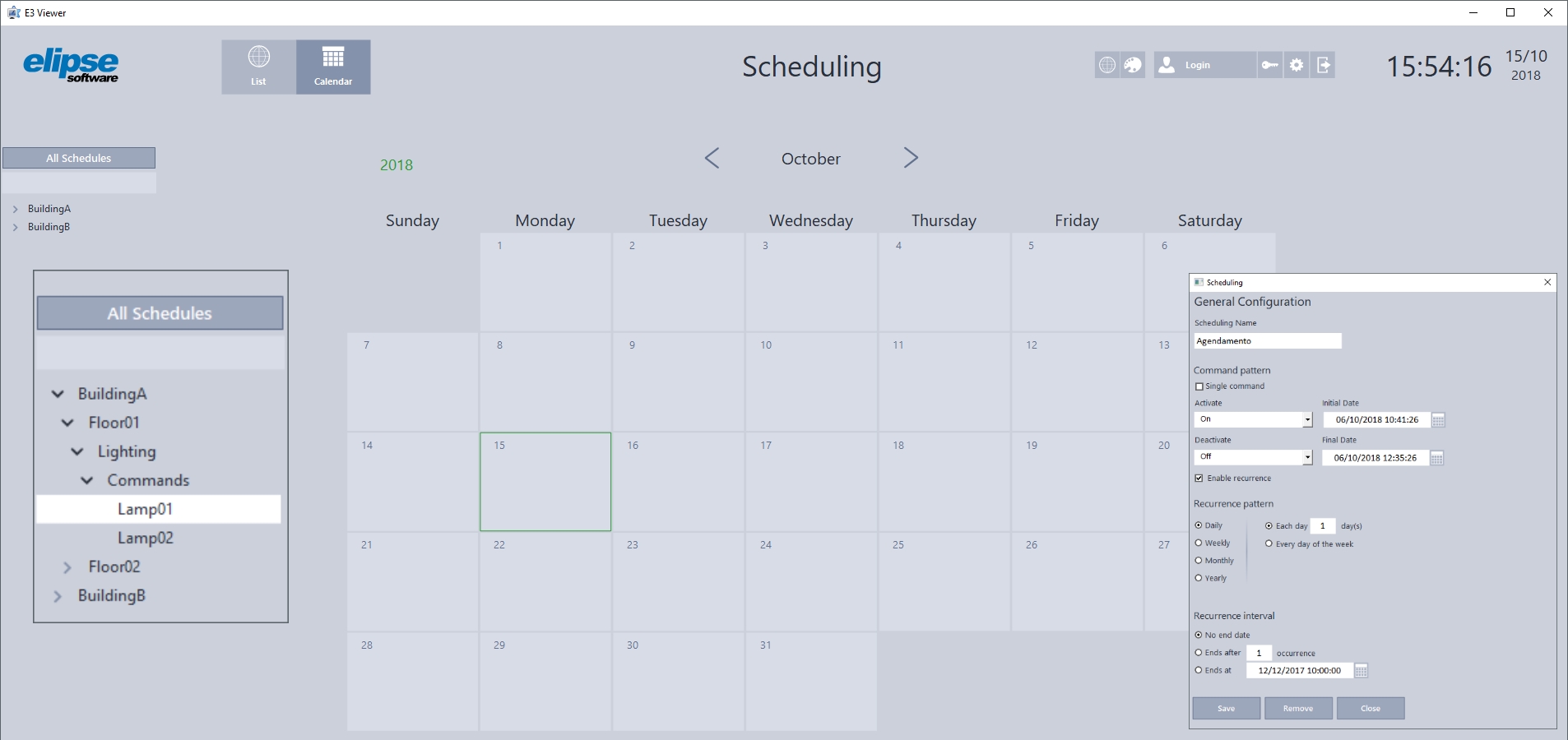Check the Single command checkbox
This screenshot has height=740, width=1568.
click(1199, 386)
